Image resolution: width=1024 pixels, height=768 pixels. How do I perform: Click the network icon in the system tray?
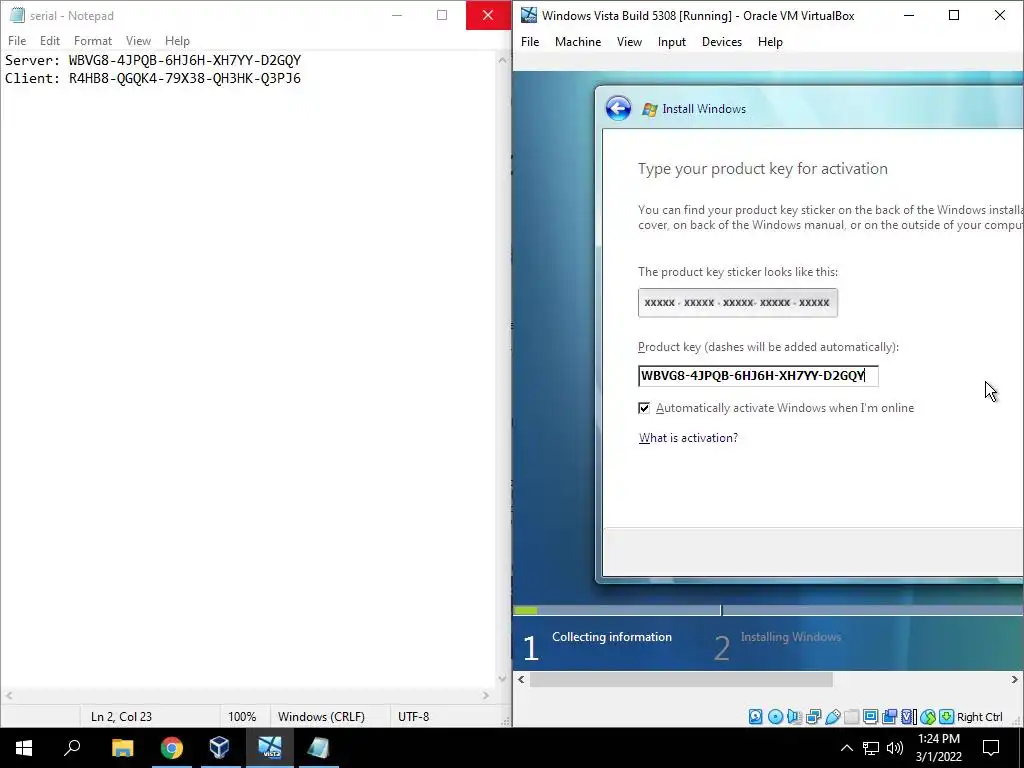pyautogui.click(x=871, y=748)
